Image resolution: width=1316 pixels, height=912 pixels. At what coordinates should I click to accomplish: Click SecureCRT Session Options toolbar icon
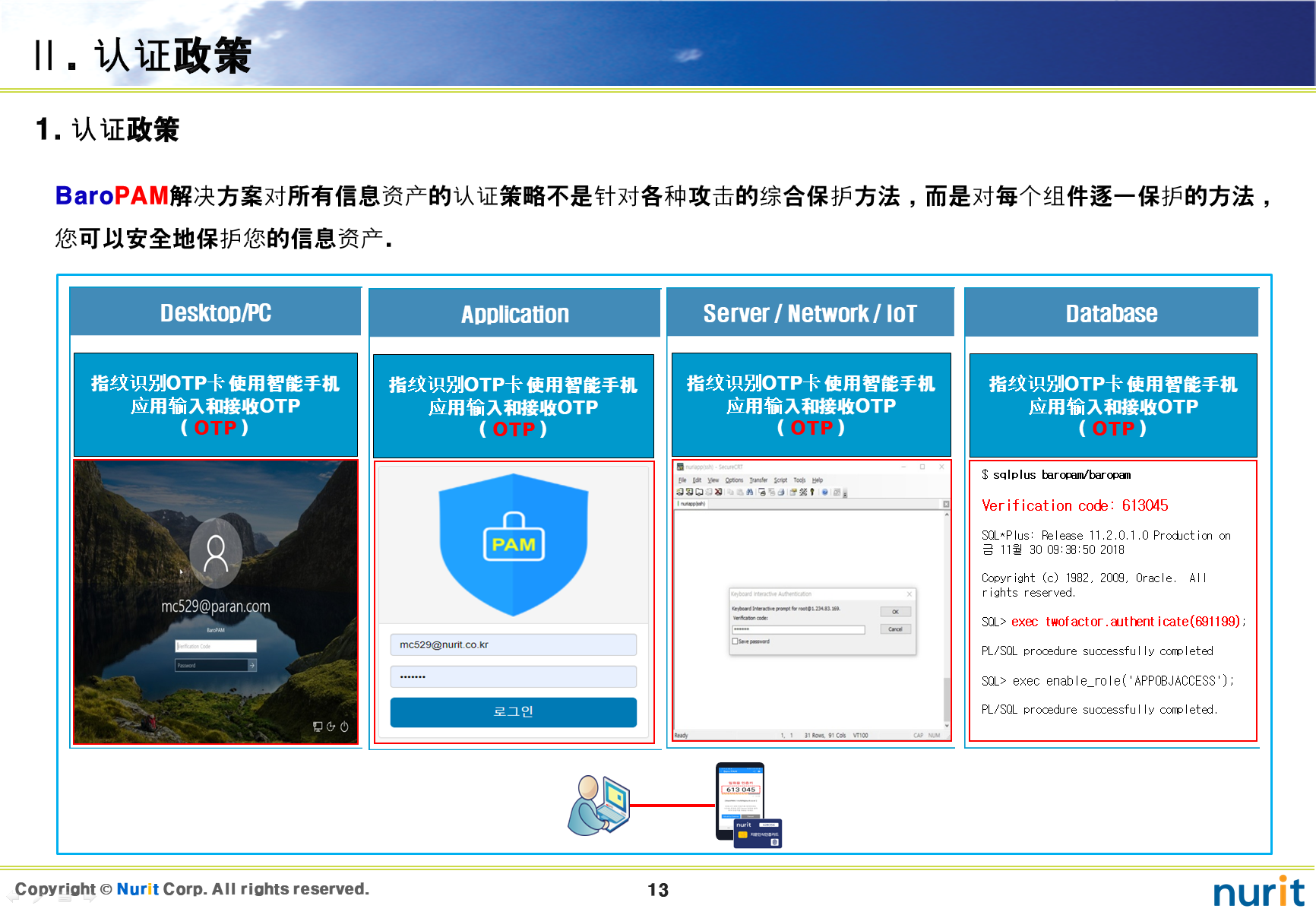[793, 492]
